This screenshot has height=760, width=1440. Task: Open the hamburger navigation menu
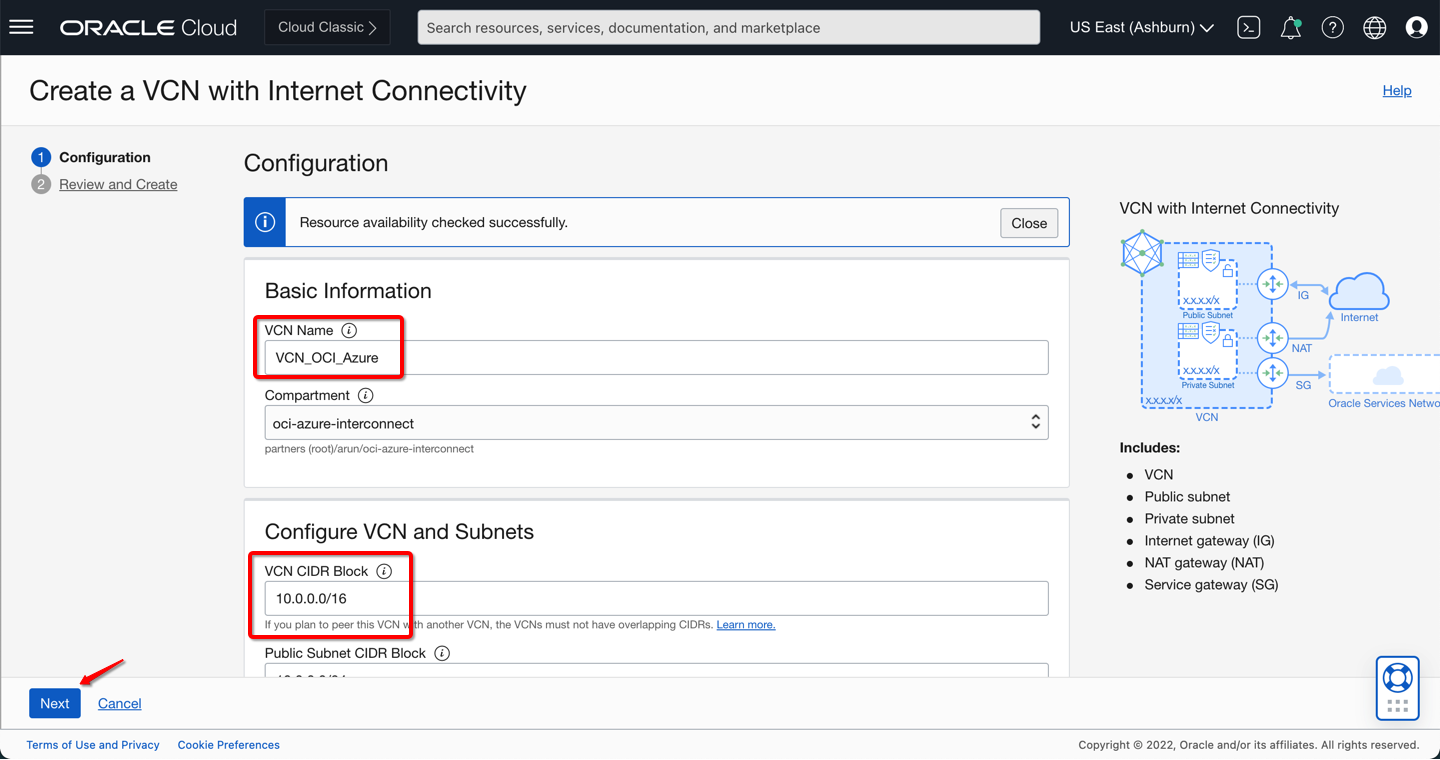pos(21,27)
